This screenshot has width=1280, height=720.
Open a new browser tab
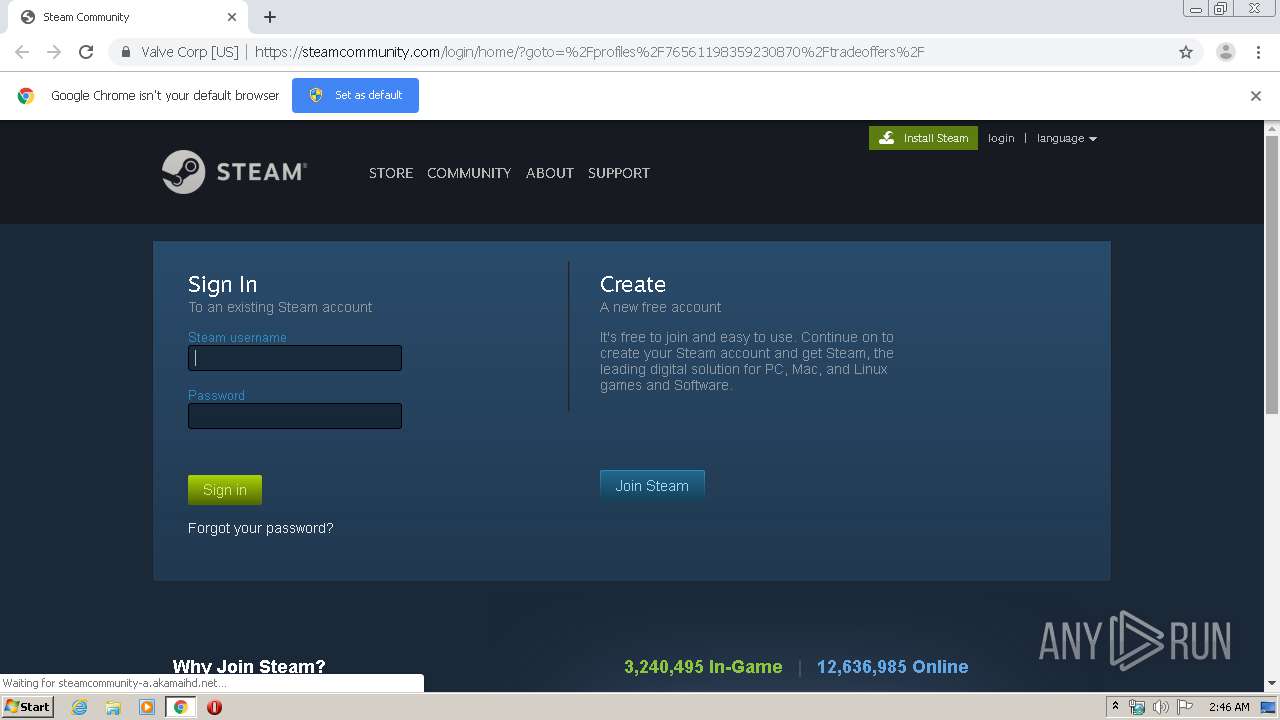(x=270, y=17)
